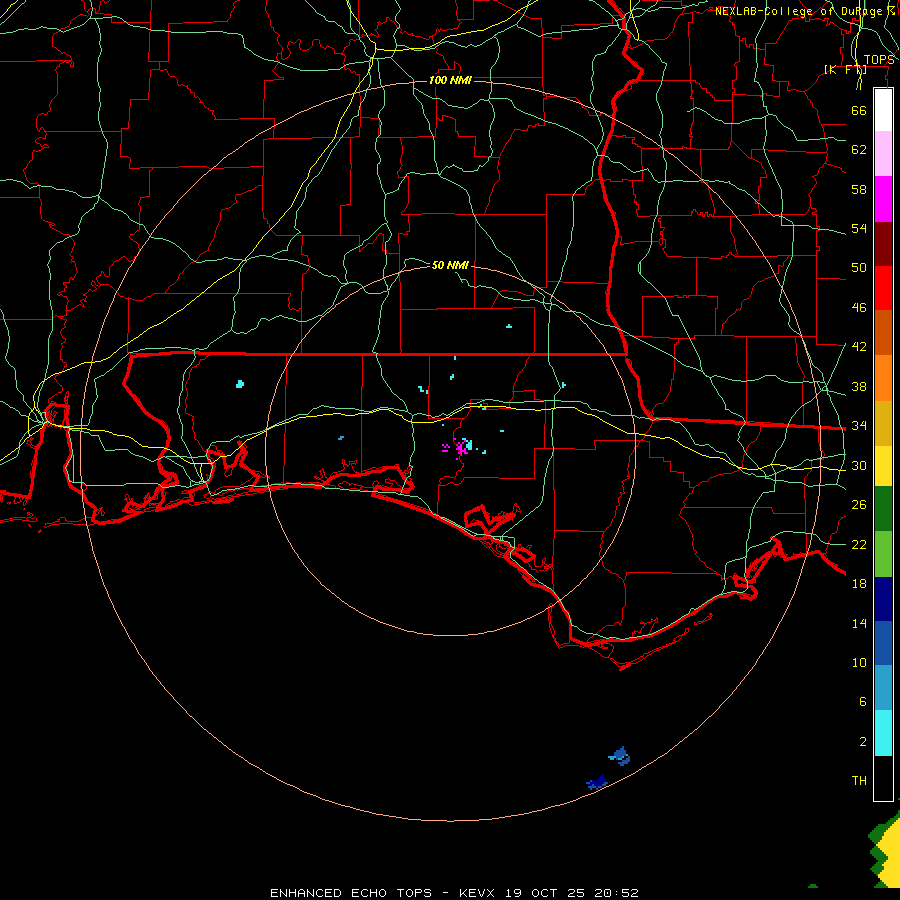Select the bright yellow legend swatch
Viewport: 900px width, 900px height.
(x=883, y=466)
